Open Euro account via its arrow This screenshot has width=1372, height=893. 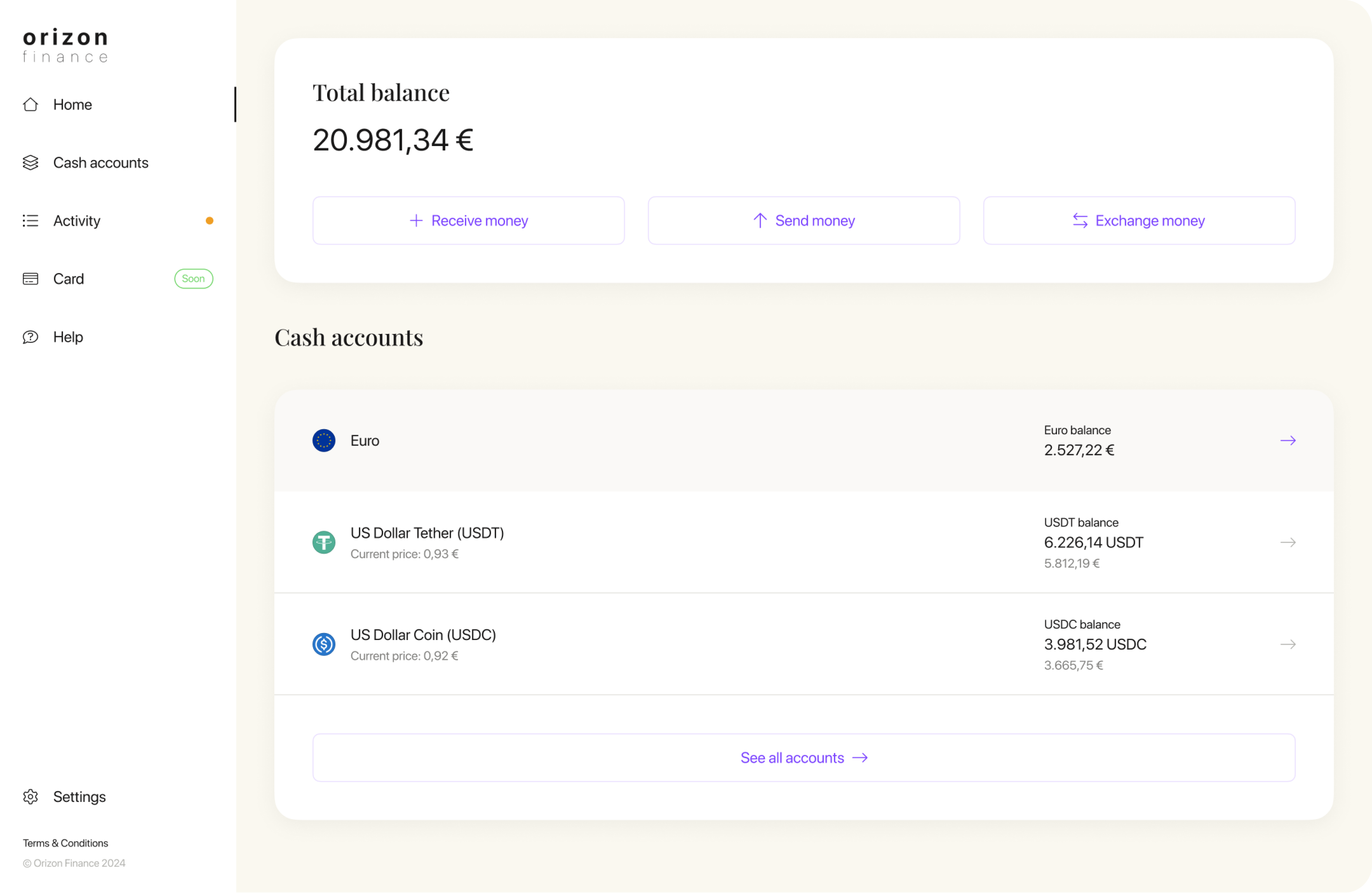click(1288, 441)
